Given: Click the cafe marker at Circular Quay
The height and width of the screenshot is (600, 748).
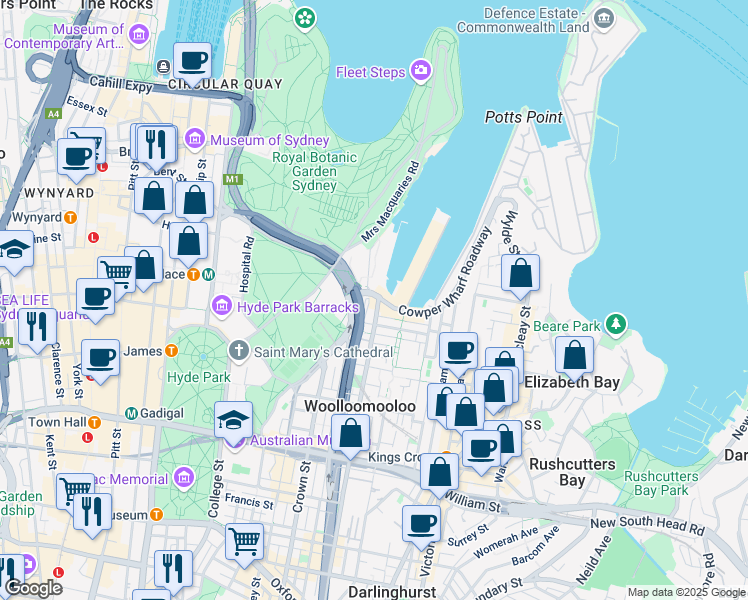Looking at the screenshot, I should pos(193,64).
